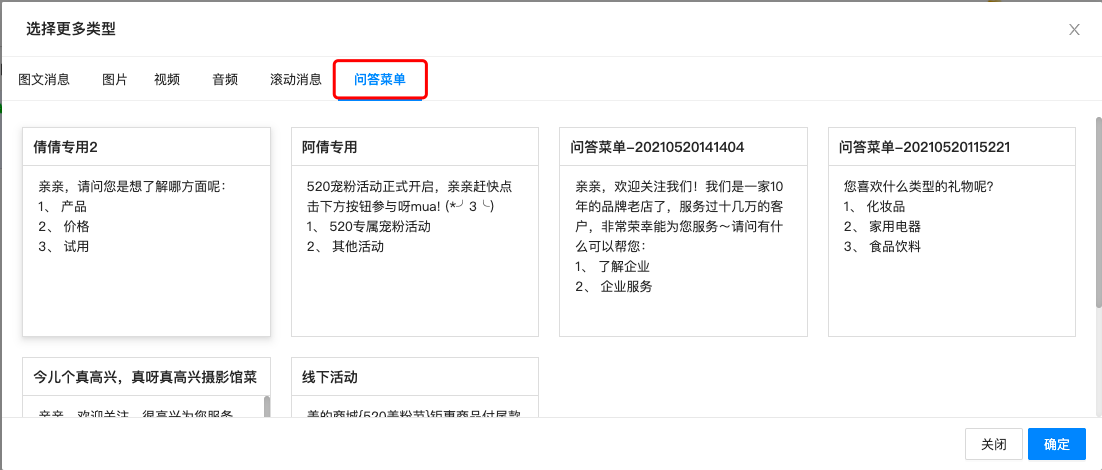Choose the 阿倩专用 card title
This screenshot has height=470, width=1102.
(330, 147)
